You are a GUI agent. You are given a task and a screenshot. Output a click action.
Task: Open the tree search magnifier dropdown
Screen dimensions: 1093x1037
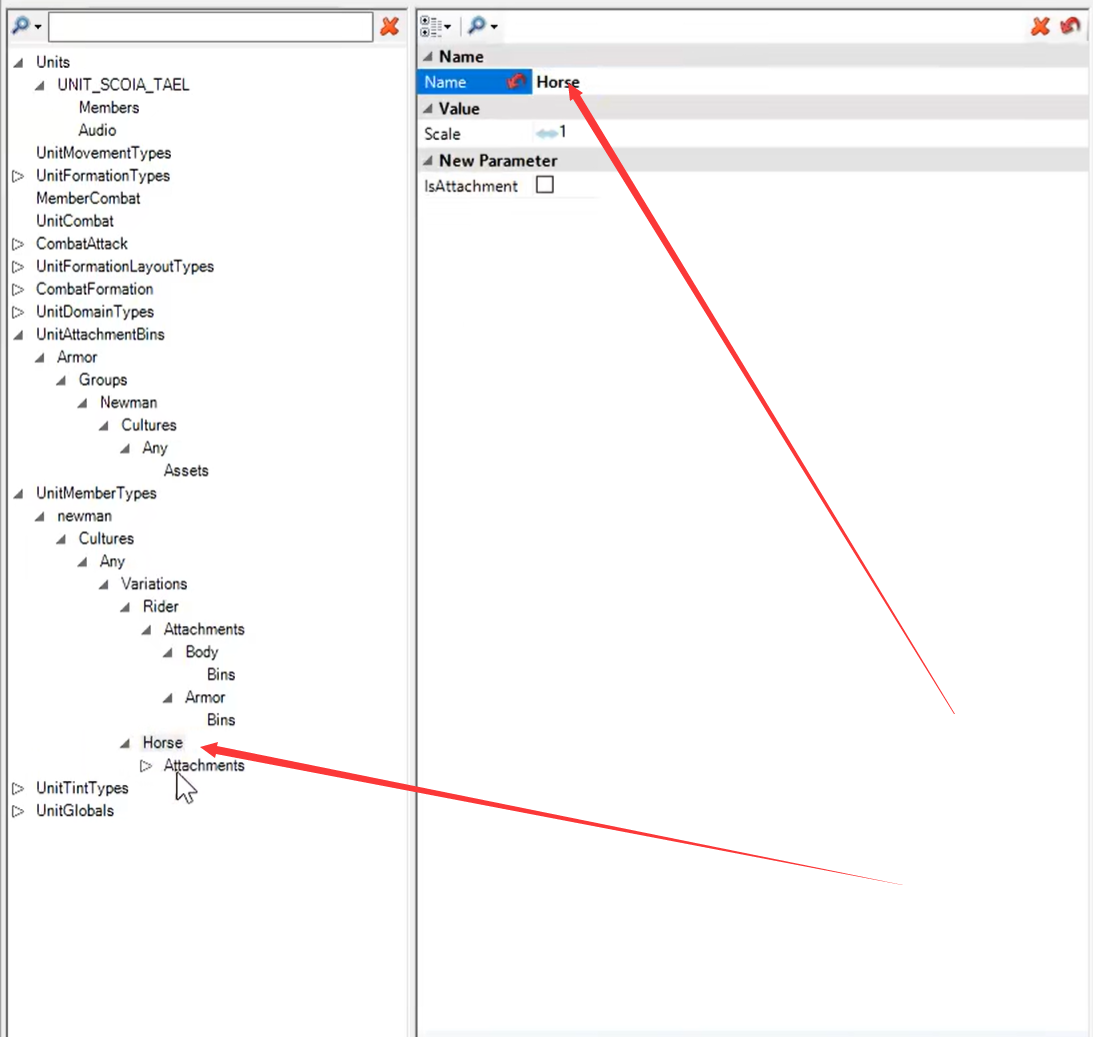(x=26, y=26)
